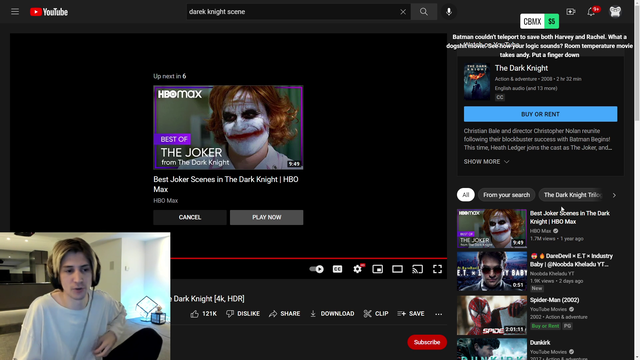Select the All filter chip
Viewport: 640px width, 360px height.
click(466, 195)
